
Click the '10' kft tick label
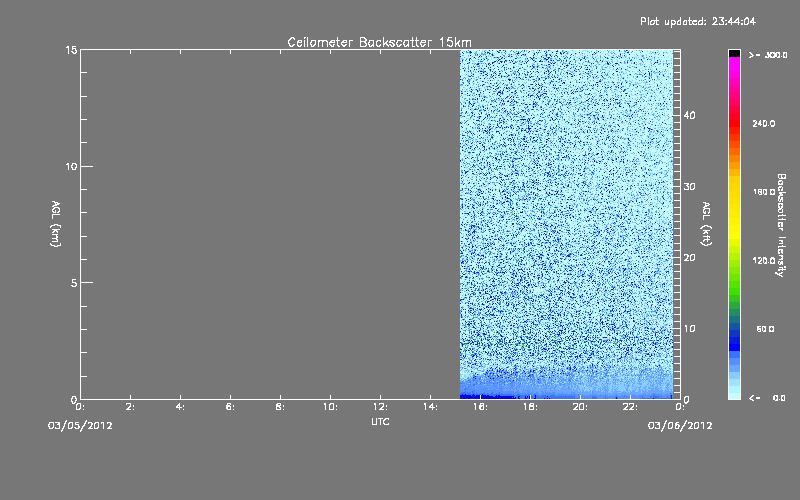tap(689, 329)
